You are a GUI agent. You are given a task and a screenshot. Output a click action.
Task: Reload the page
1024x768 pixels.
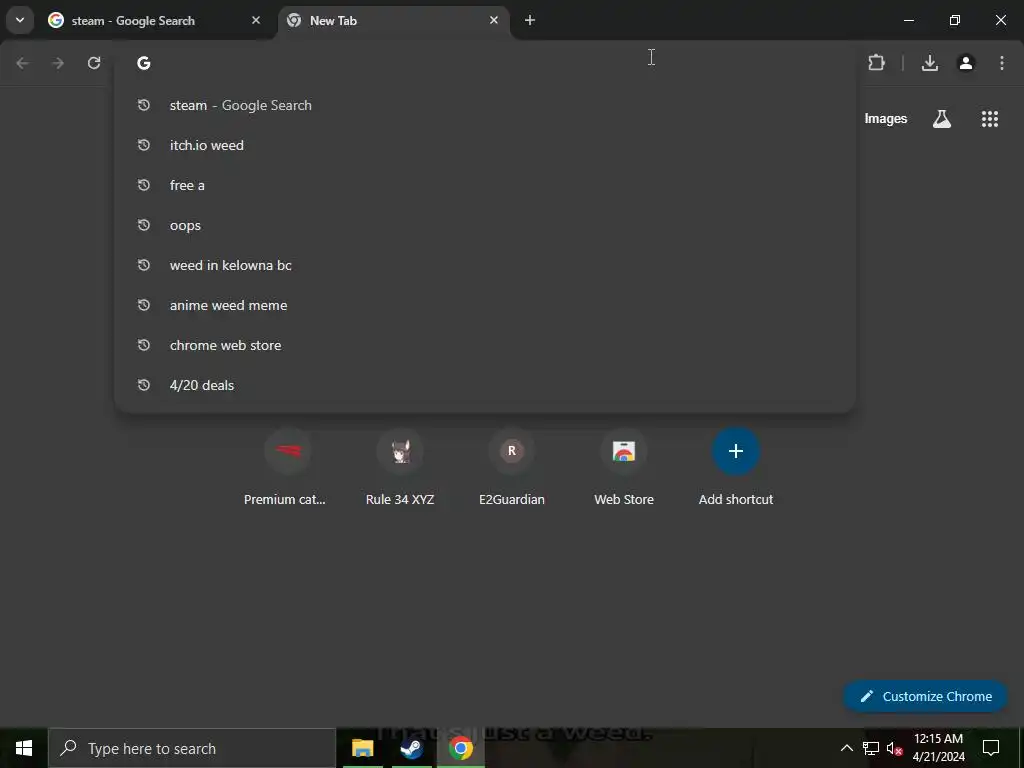click(x=94, y=63)
